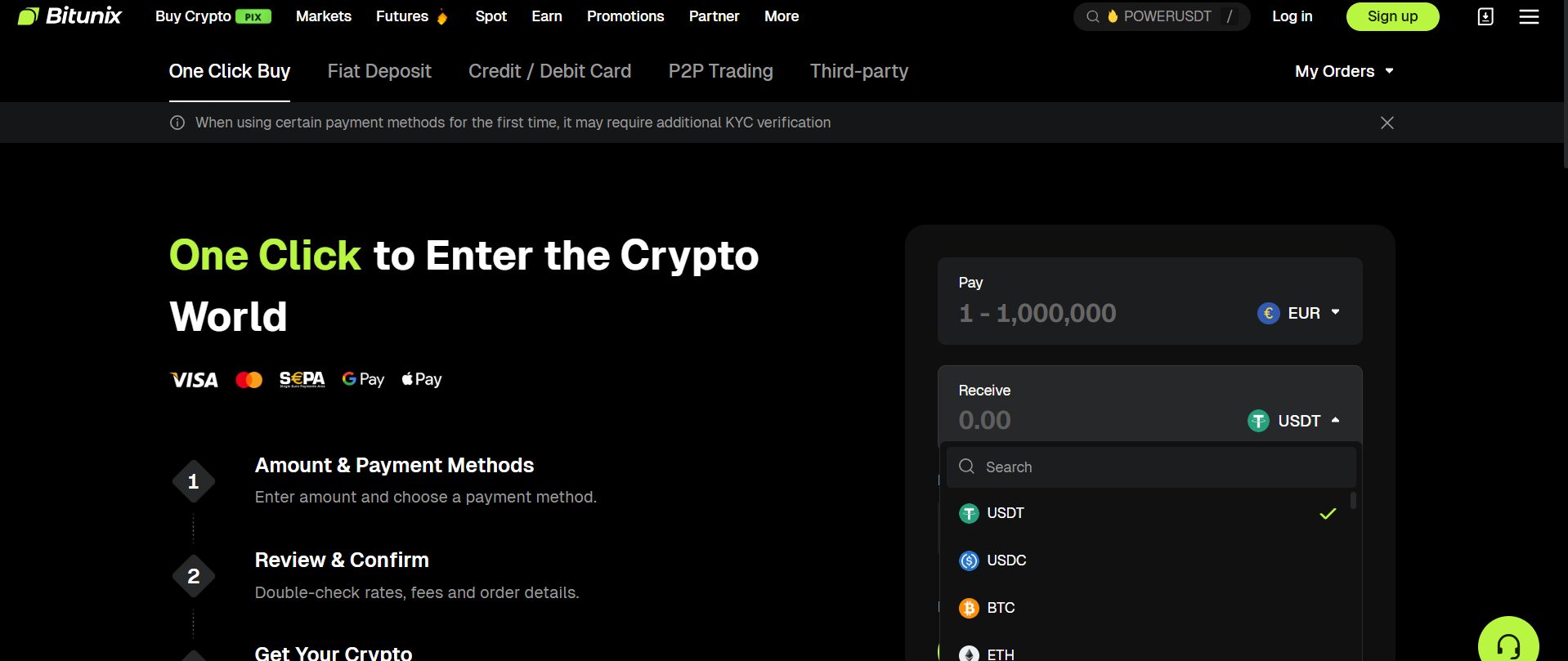Viewport: 1568px width, 661px height.
Task: Open the download app icon
Action: pyautogui.click(x=1485, y=16)
